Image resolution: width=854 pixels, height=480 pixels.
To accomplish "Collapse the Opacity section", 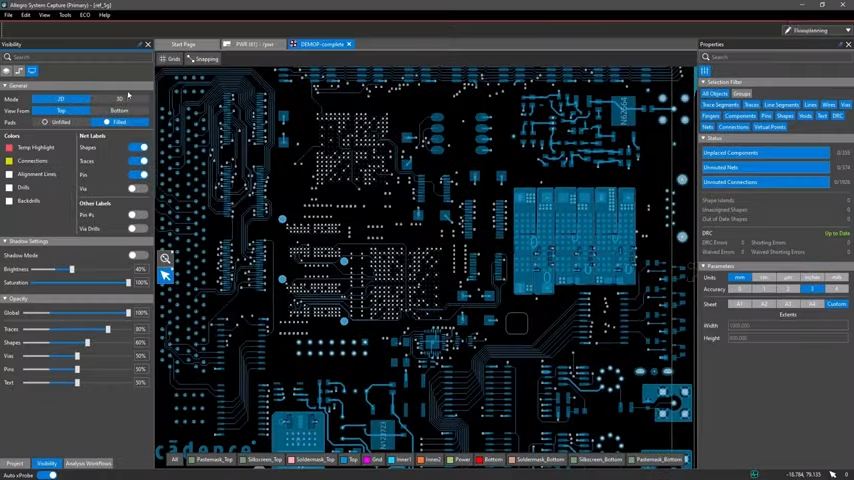I will pos(5,298).
